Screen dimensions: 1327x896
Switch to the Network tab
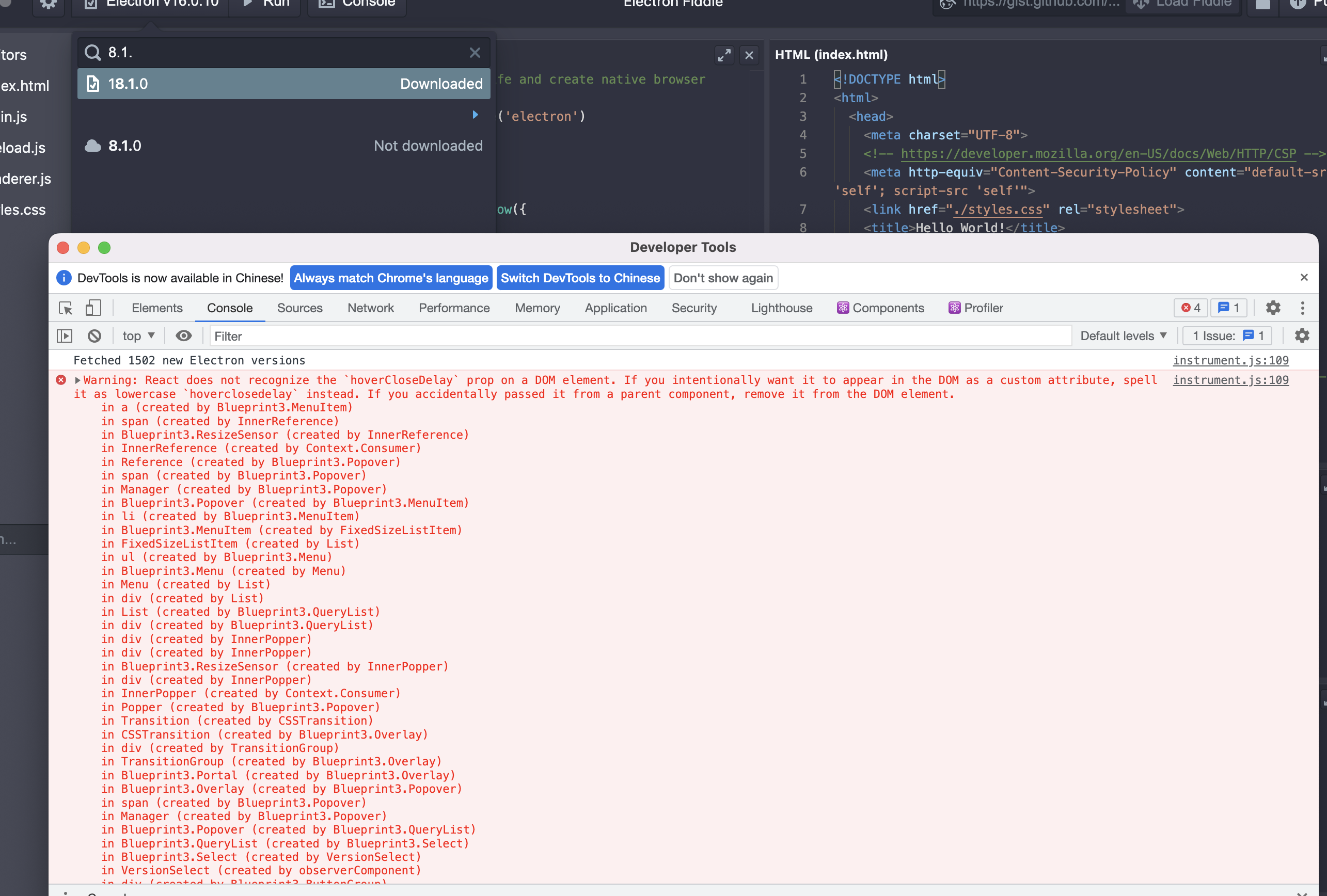pyautogui.click(x=371, y=308)
